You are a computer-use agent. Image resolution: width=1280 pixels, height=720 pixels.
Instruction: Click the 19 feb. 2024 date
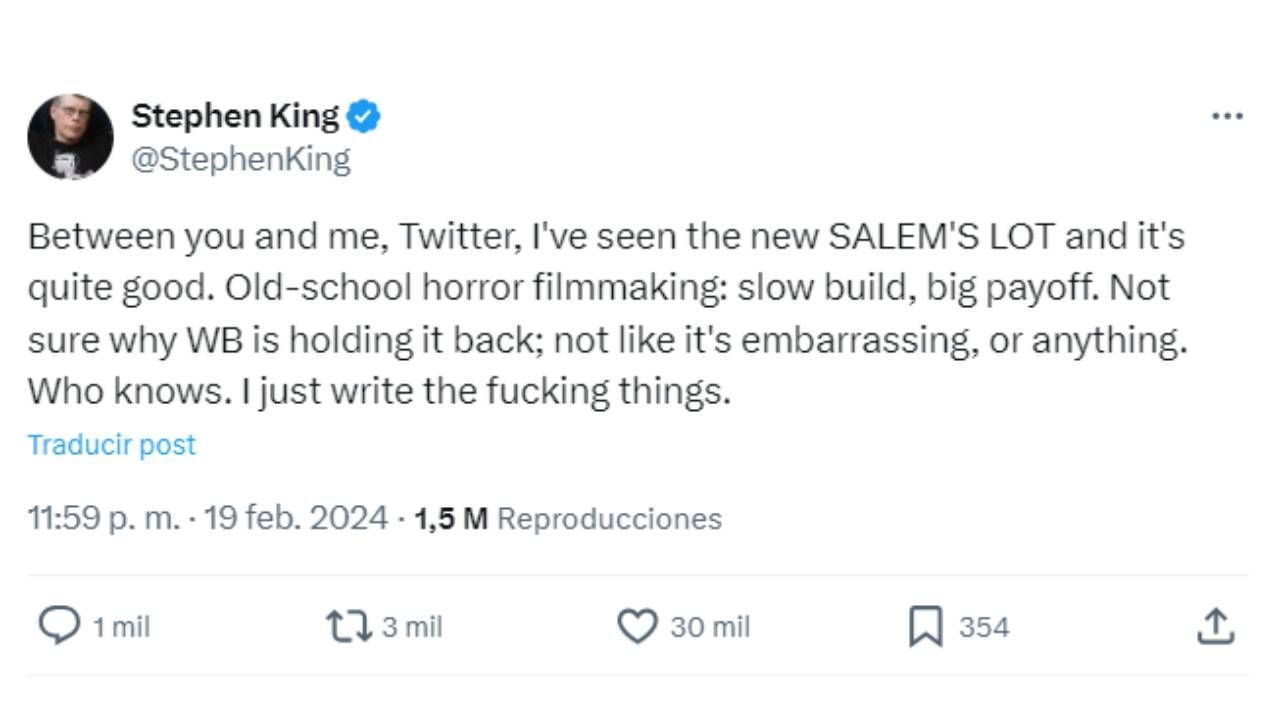pyautogui.click(x=295, y=518)
